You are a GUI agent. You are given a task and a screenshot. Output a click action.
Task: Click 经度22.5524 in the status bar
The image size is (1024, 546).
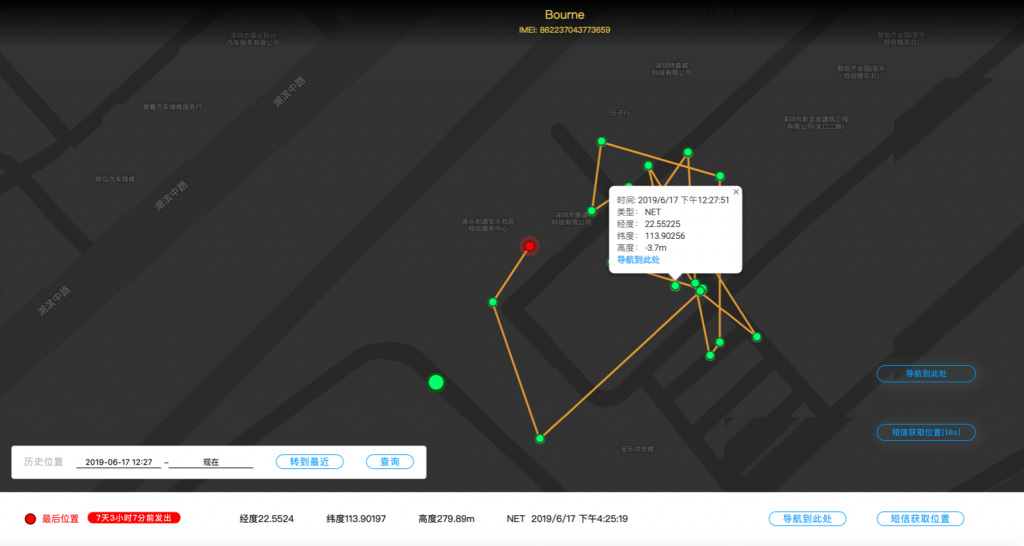click(266, 519)
